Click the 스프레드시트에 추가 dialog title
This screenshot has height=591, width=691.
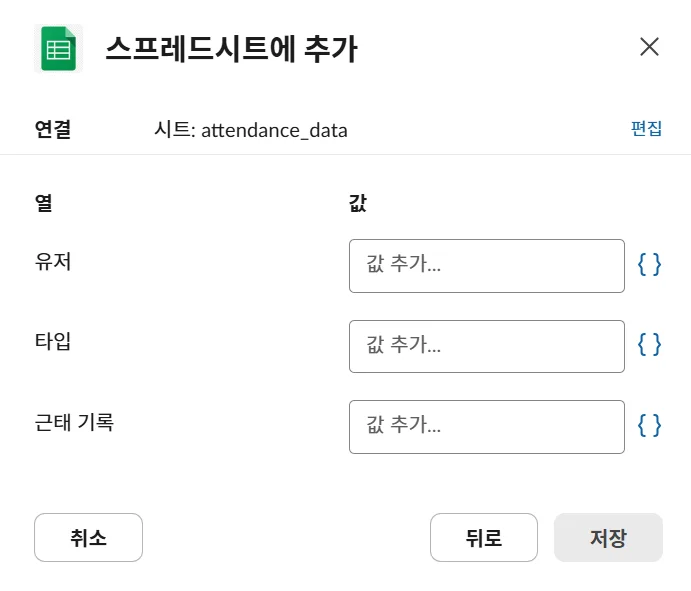point(231,48)
